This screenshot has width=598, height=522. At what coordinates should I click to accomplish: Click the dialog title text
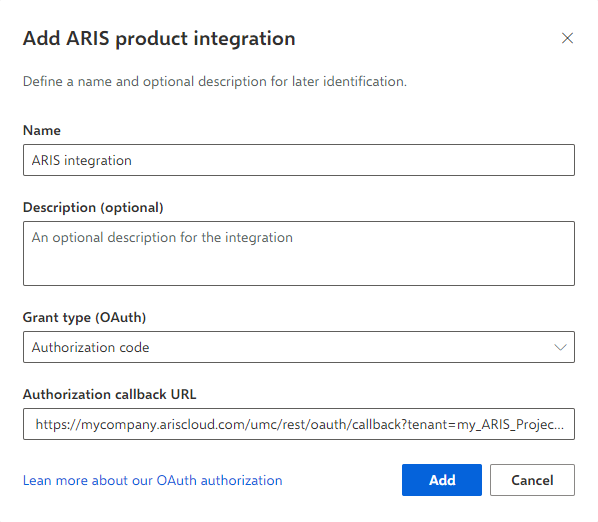pyautogui.click(x=159, y=39)
